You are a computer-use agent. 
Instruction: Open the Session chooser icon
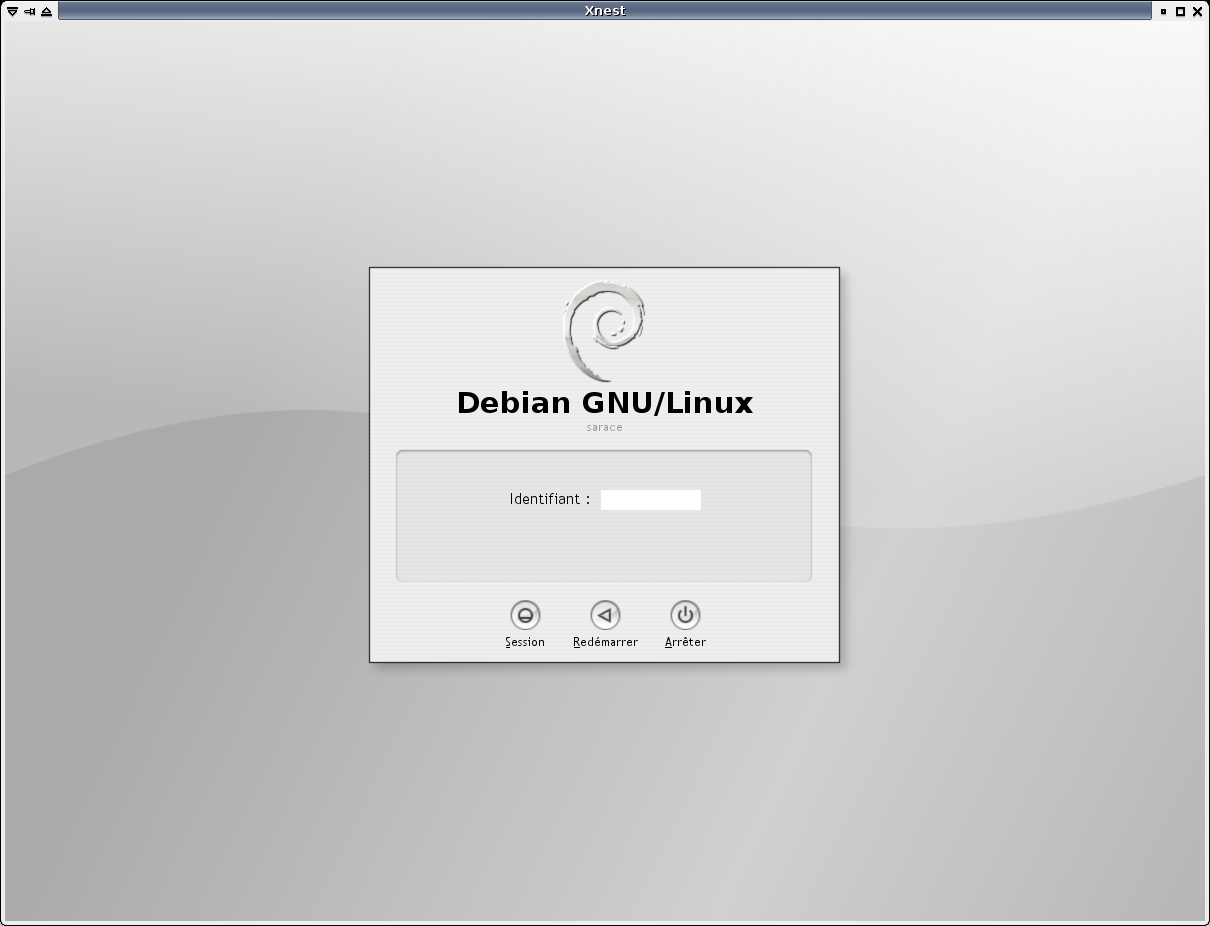point(525,615)
